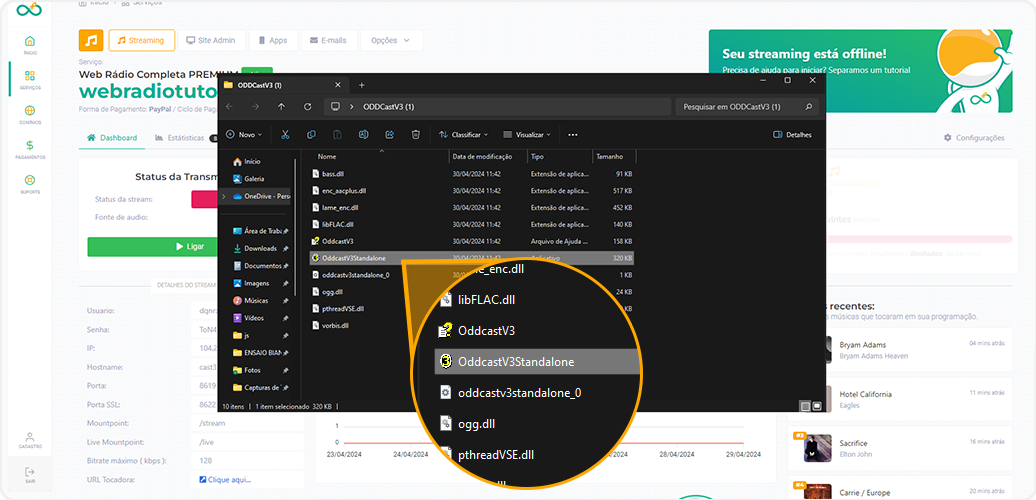Open the Novo dropdown in Explorer

click(x=244, y=135)
